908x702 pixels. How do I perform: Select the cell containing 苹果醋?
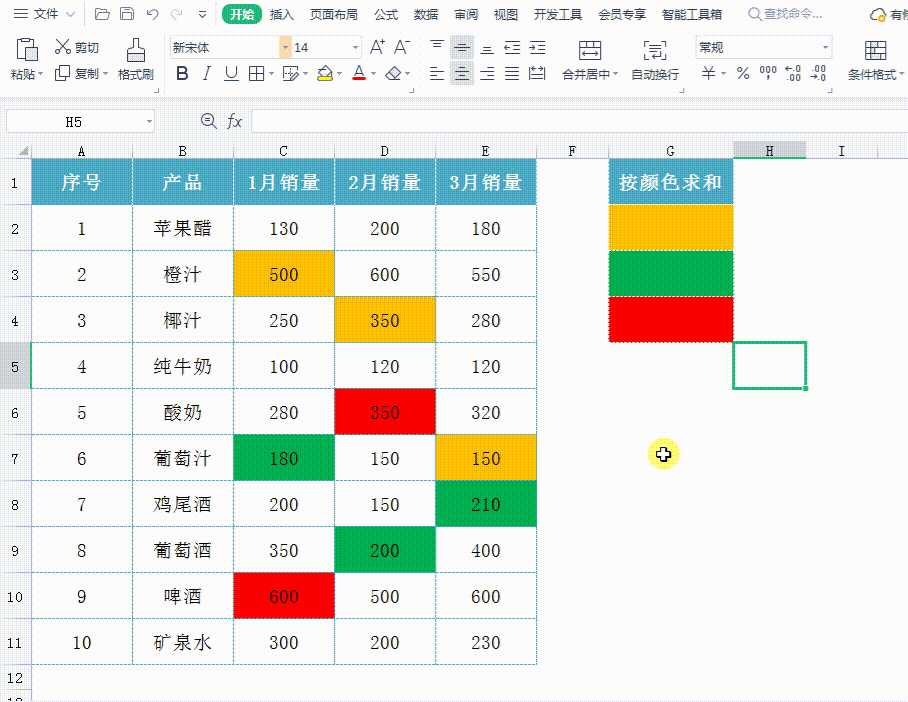(182, 228)
